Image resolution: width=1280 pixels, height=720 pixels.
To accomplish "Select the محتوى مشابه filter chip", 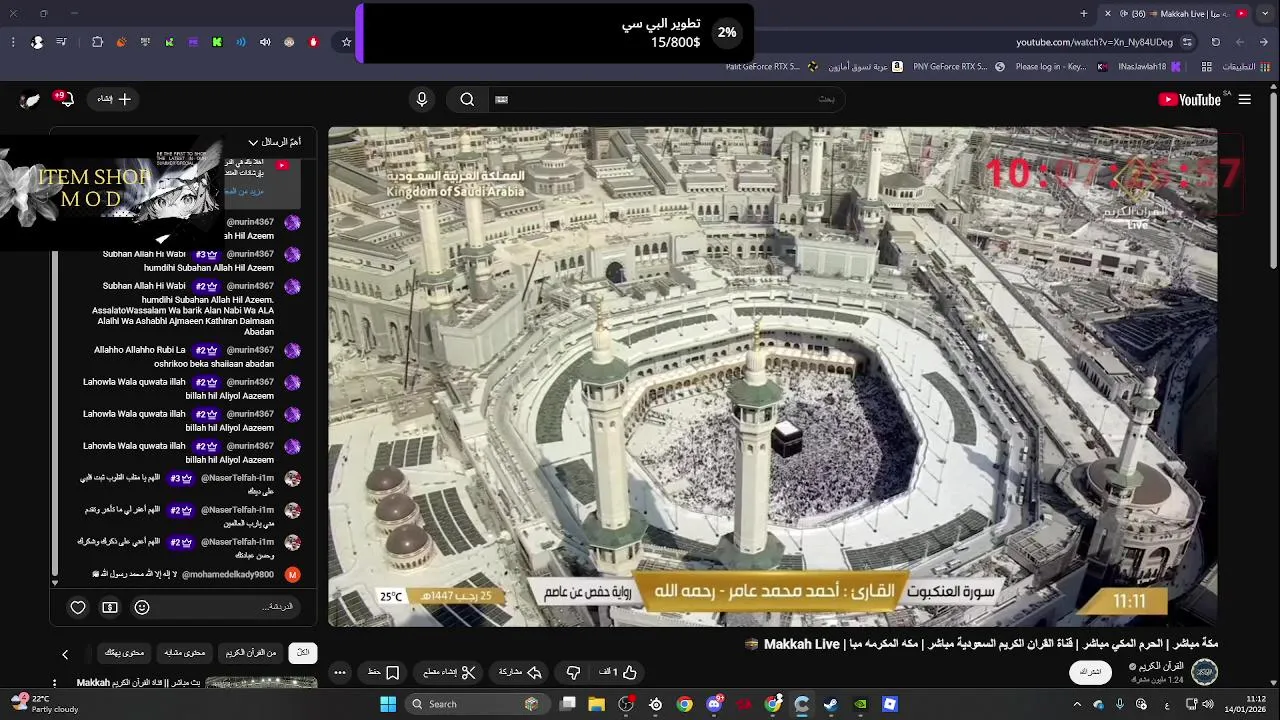I will pos(185,652).
